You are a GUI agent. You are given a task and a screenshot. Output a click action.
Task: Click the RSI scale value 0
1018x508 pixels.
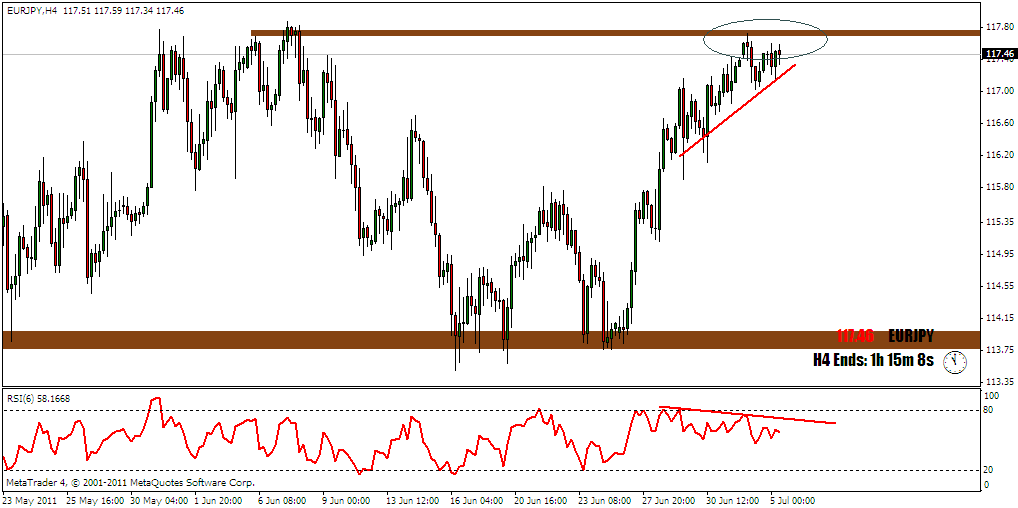pos(988,485)
